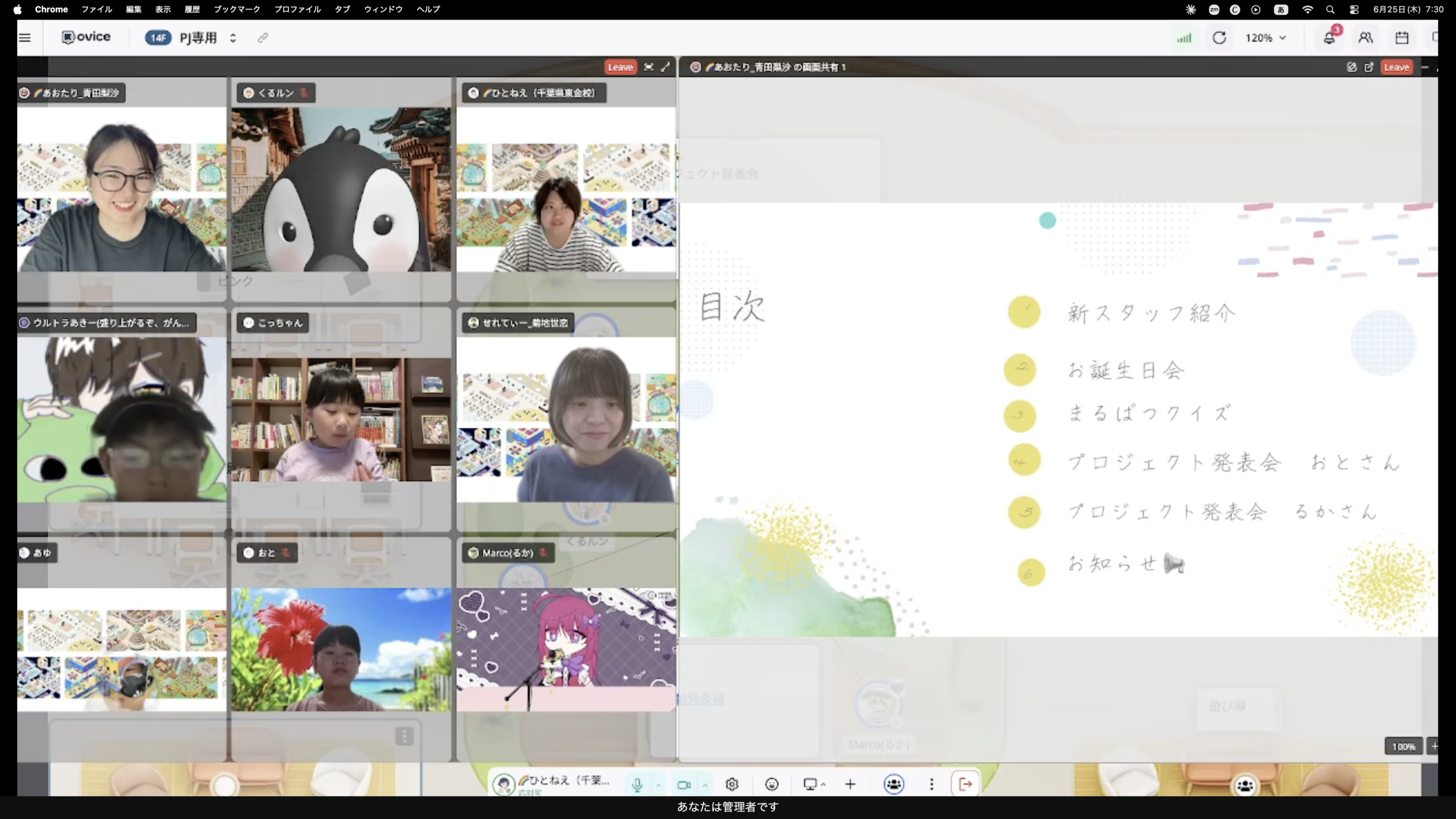
Task: Open the screen share options
Action: coord(814,785)
